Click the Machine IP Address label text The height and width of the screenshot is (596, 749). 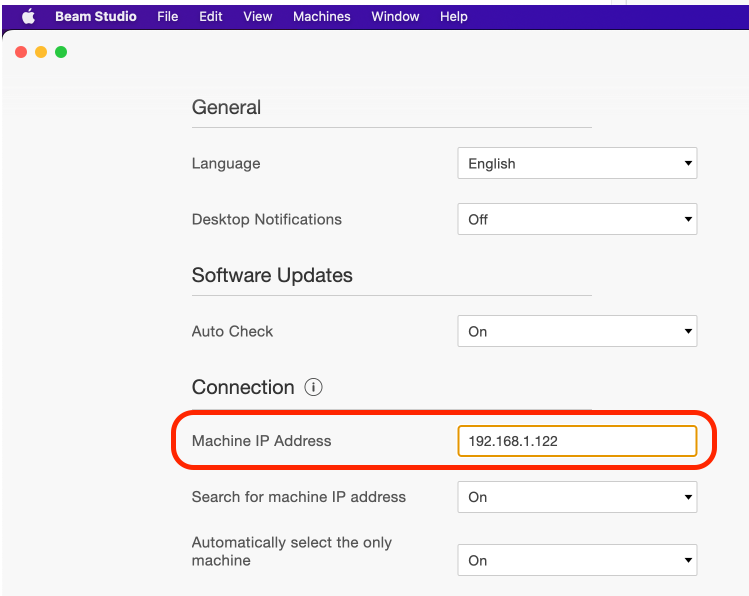tap(261, 441)
